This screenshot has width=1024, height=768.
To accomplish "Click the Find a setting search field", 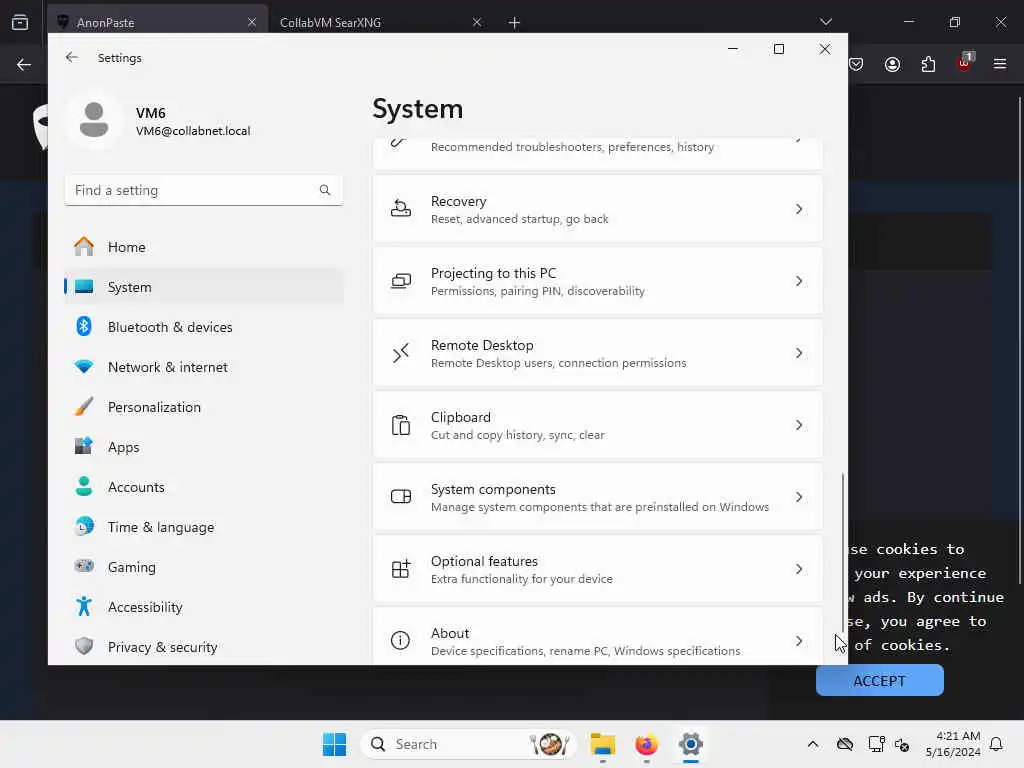I will tap(204, 190).
